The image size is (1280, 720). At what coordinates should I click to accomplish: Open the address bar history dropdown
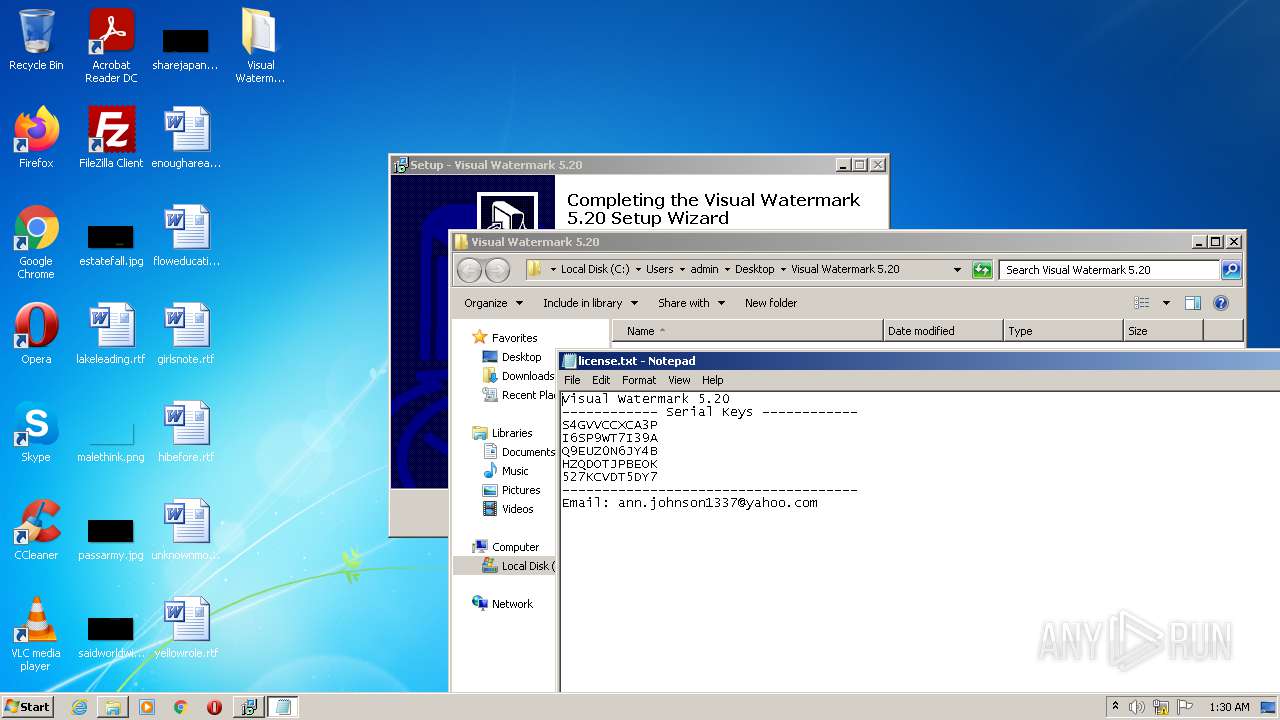pyautogui.click(x=957, y=270)
